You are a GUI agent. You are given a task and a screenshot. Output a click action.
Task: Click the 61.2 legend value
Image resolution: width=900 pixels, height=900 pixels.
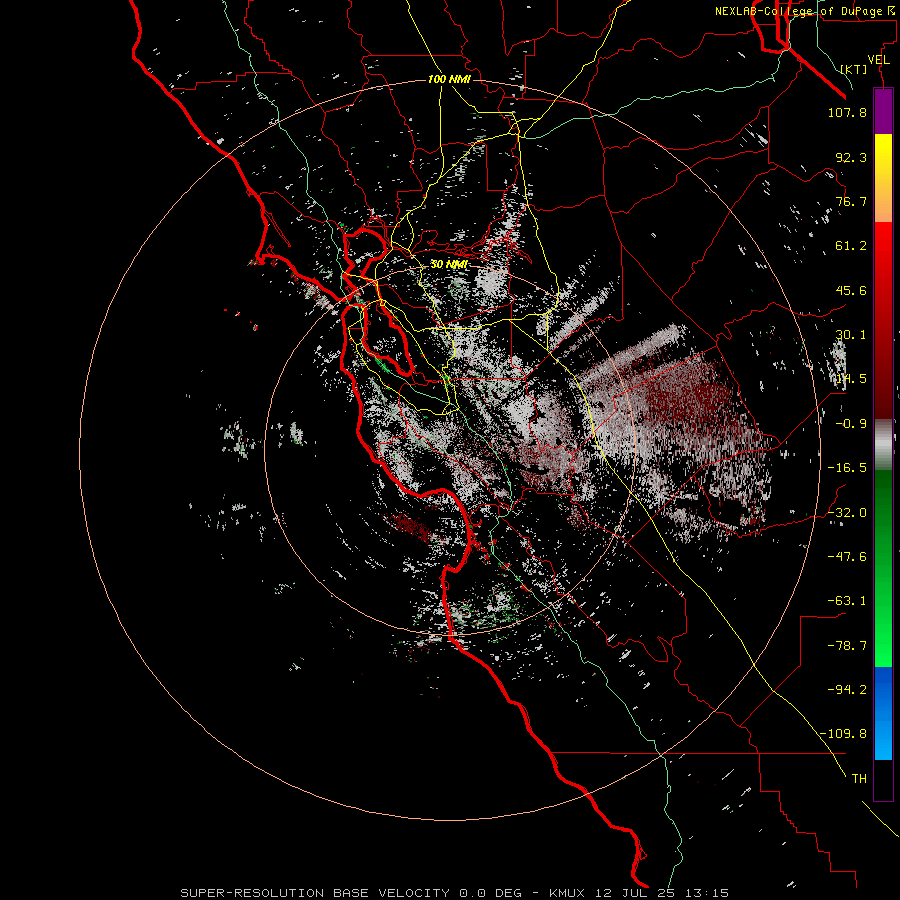(x=851, y=246)
